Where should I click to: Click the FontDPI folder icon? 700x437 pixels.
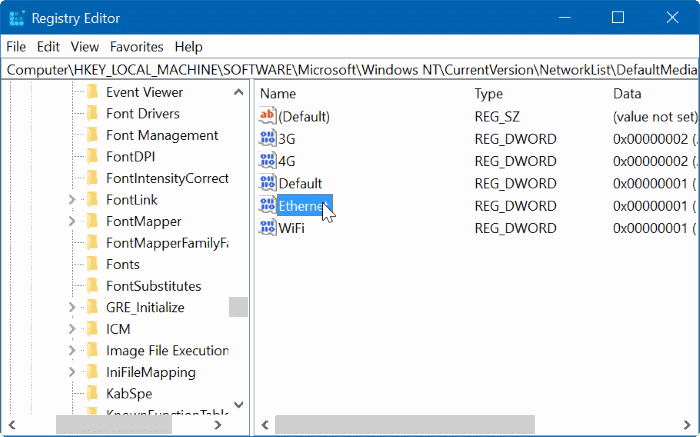click(93, 156)
